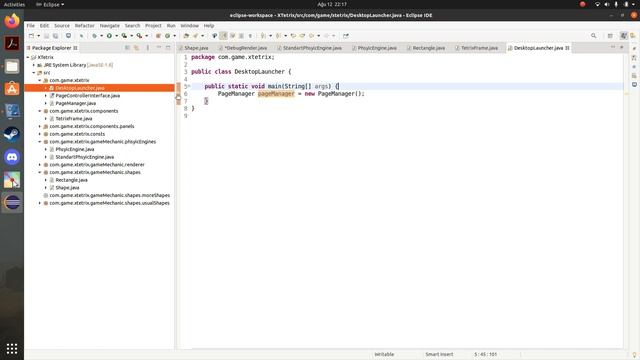
Task: Expand com.game.xtetrix.consts package
Action: click(40, 134)
